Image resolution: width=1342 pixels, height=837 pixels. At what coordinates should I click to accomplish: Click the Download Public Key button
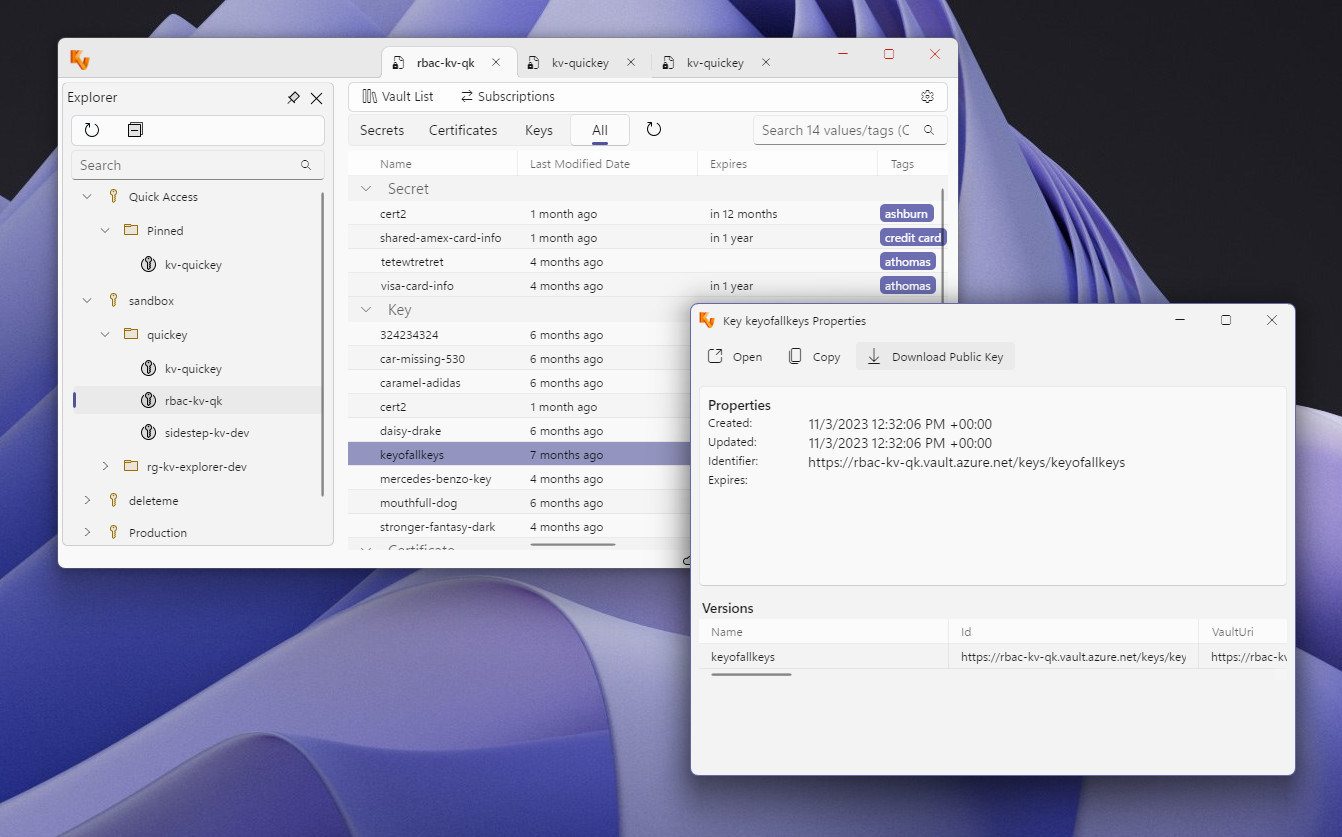pyautogui.click(x=935, y=357)
